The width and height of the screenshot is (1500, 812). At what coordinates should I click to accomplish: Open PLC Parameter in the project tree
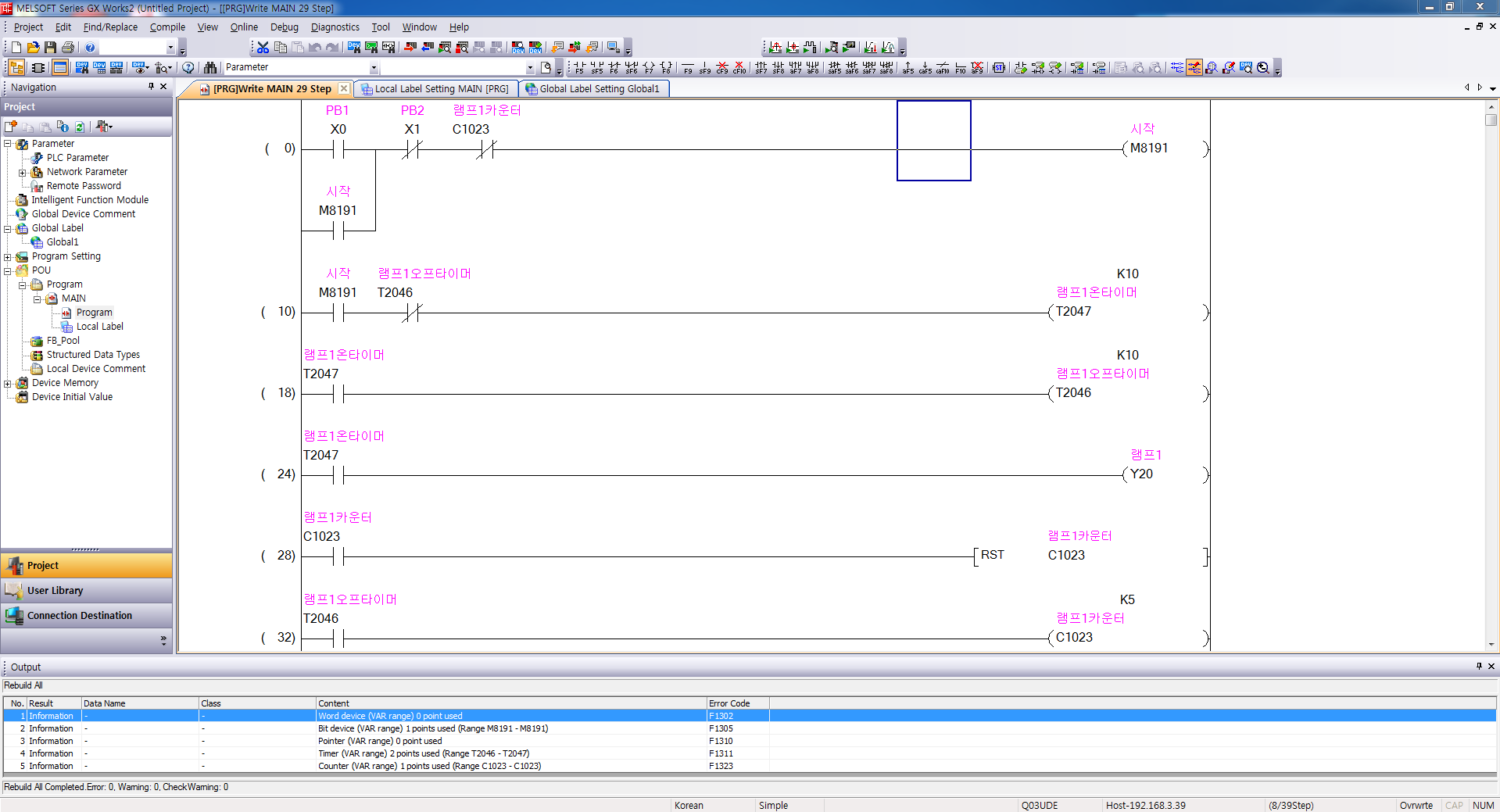coord(77,158)
